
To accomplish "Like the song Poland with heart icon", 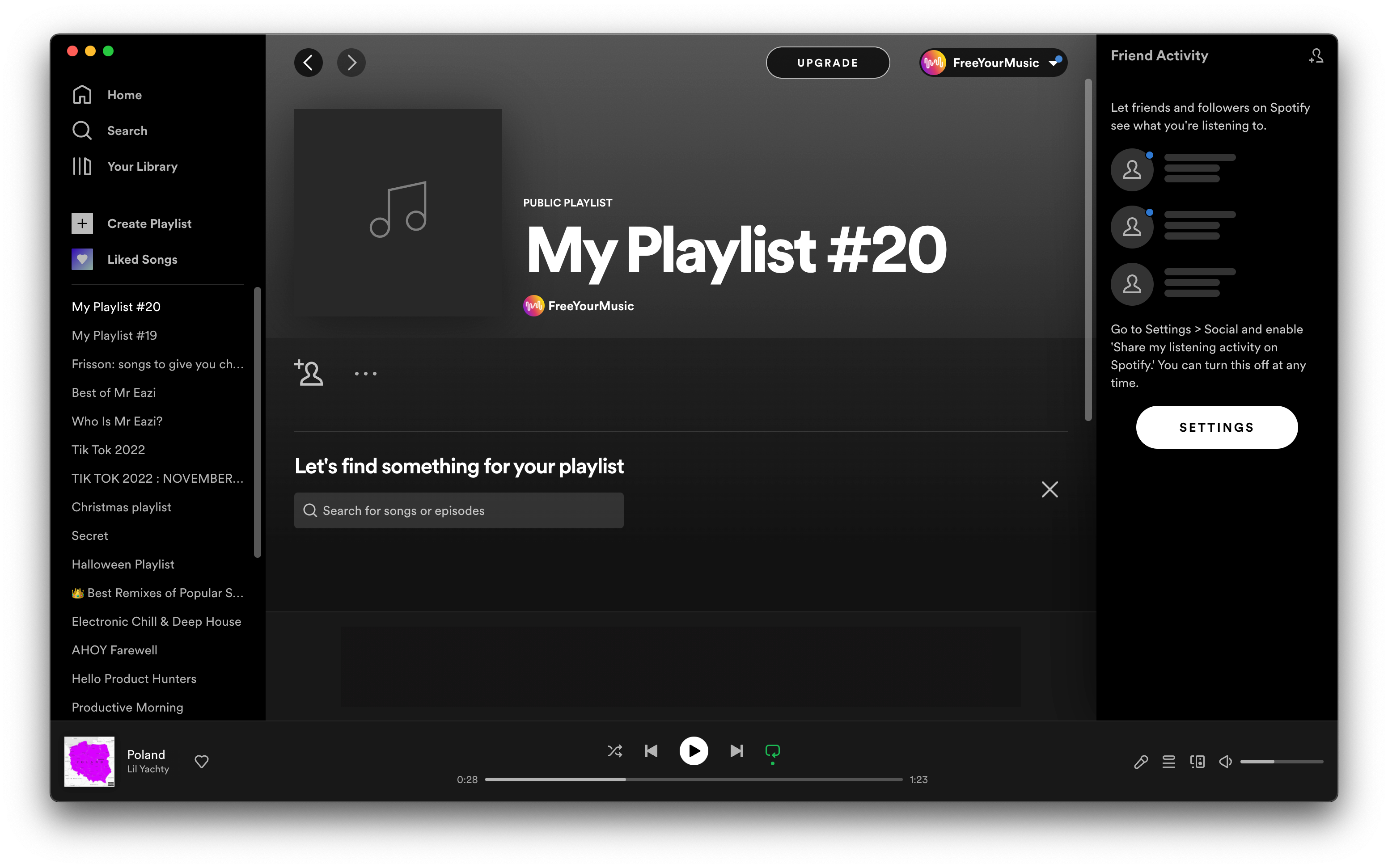I will point(202,762).
